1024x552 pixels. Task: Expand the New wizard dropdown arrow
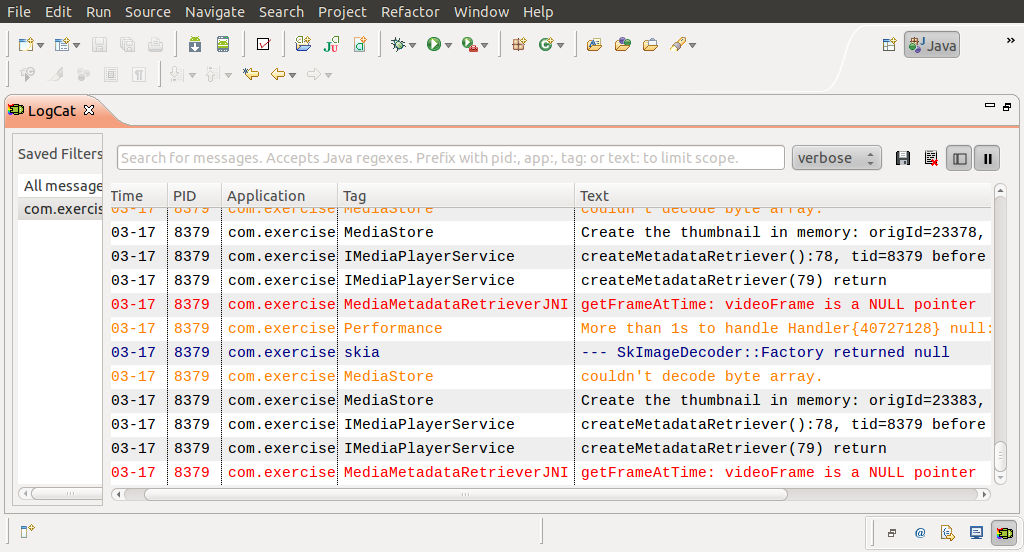40,45
